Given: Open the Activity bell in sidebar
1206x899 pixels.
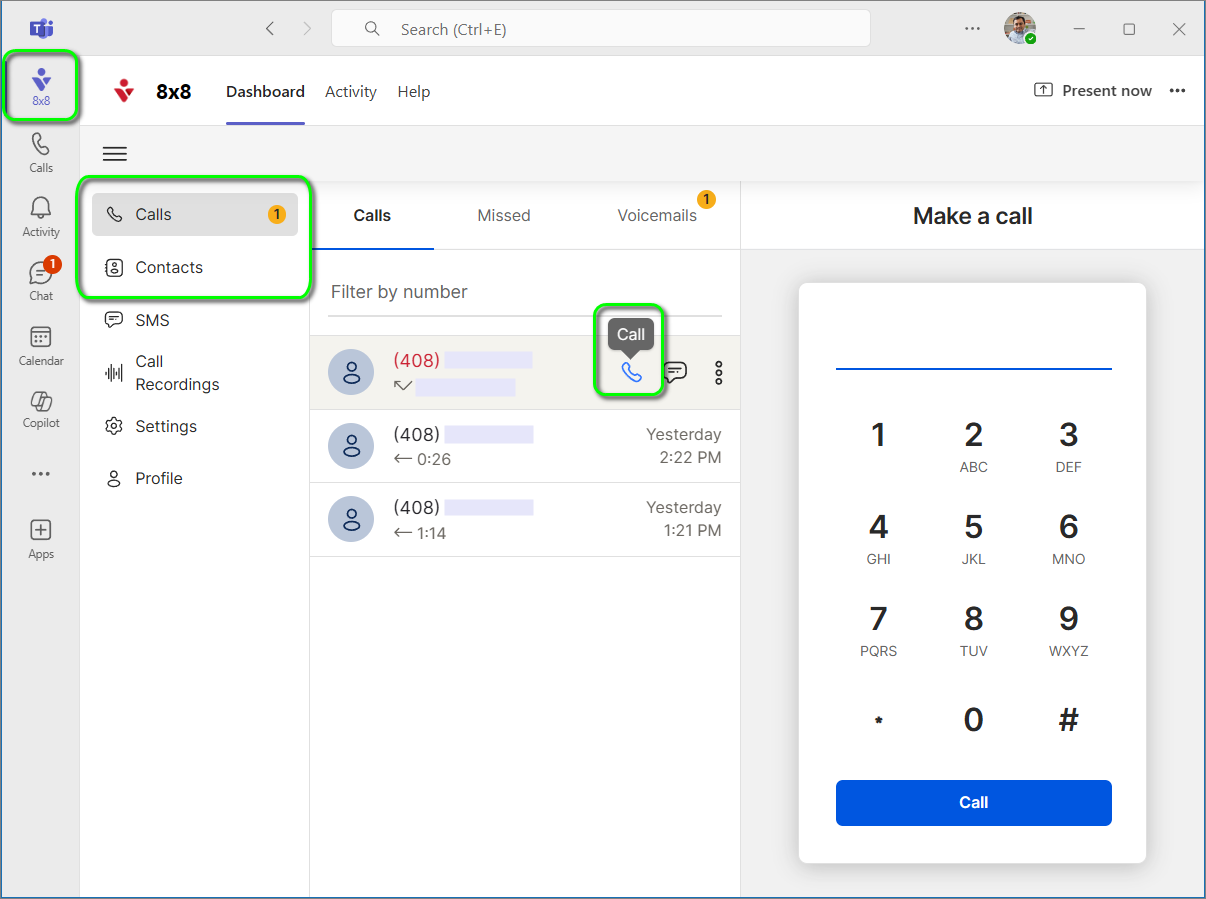Looking at the screenshot, I should click(x=41, y=217).
